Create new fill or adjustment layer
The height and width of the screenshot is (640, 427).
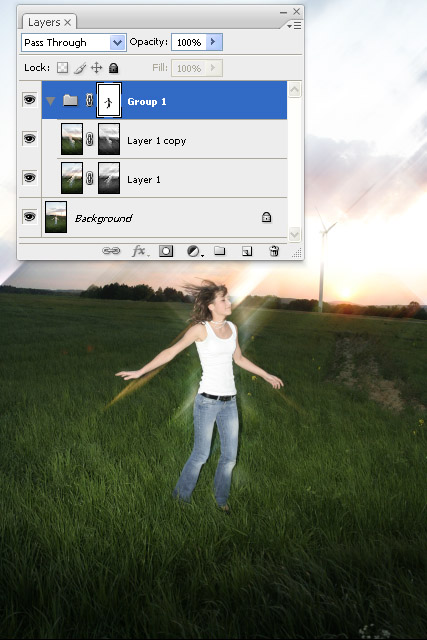[x=195, y=251]
